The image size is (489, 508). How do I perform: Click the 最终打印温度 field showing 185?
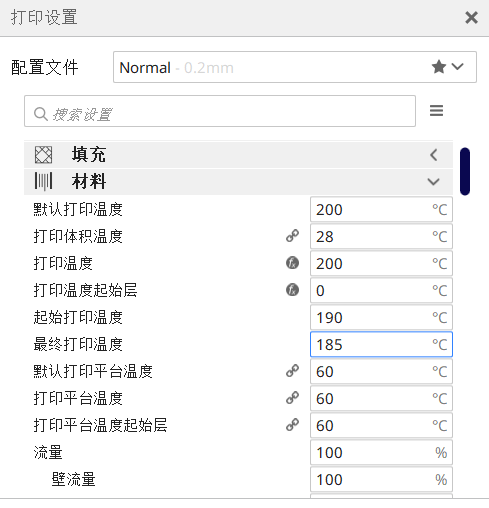(381, 344)
